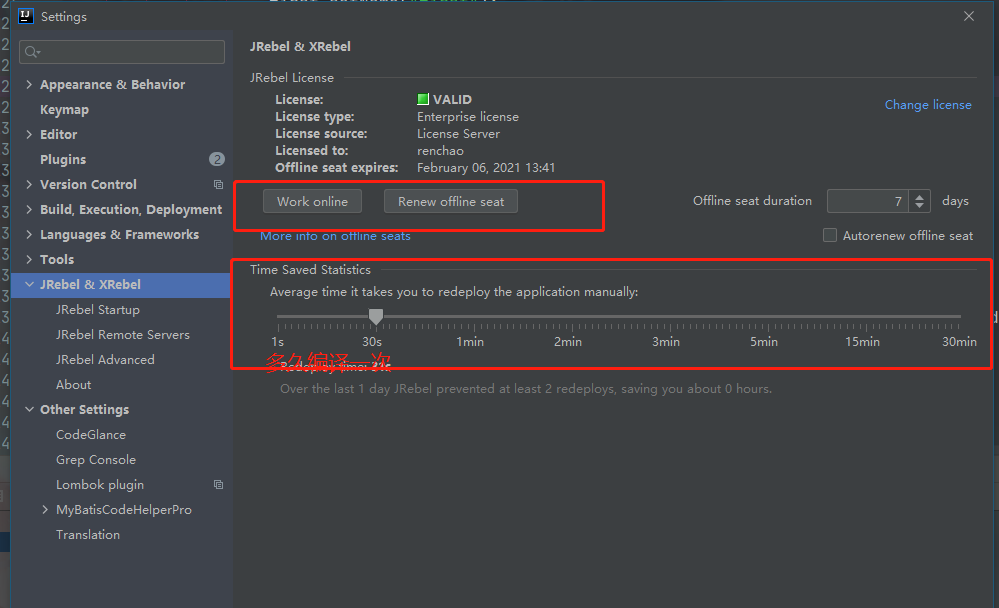Enable Autorenew offline seat checkbox
The height and width of the screenshot is (608, 999).
point(830,235)
